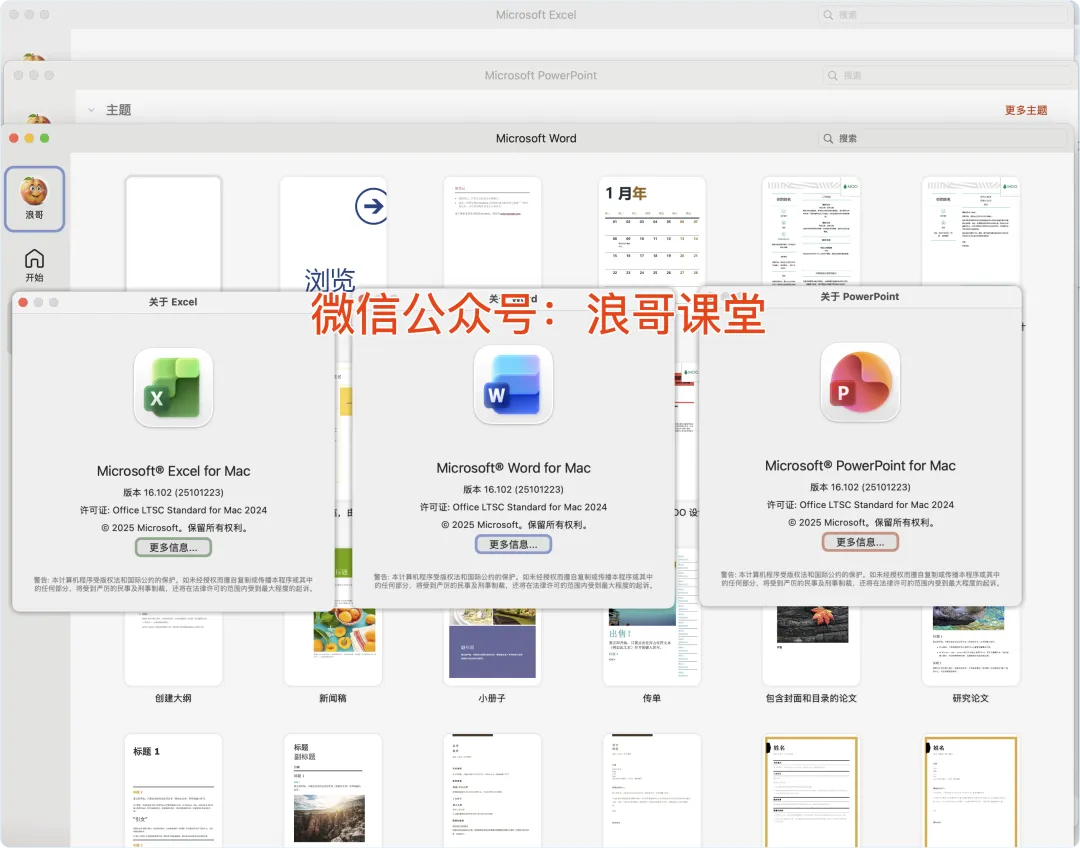Collapse the 主题 section chevron in PowerPoint
1080x848 pixels.
click(x=91, y=110)
